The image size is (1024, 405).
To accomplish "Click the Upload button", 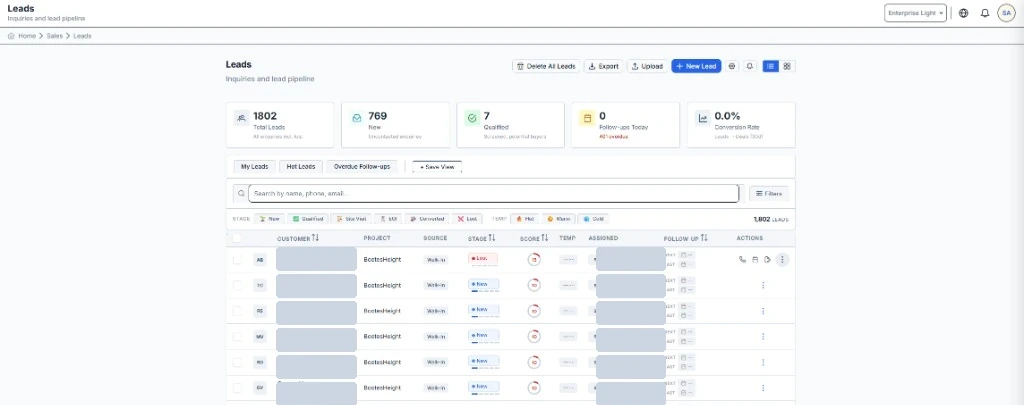I will pos(647,66).
